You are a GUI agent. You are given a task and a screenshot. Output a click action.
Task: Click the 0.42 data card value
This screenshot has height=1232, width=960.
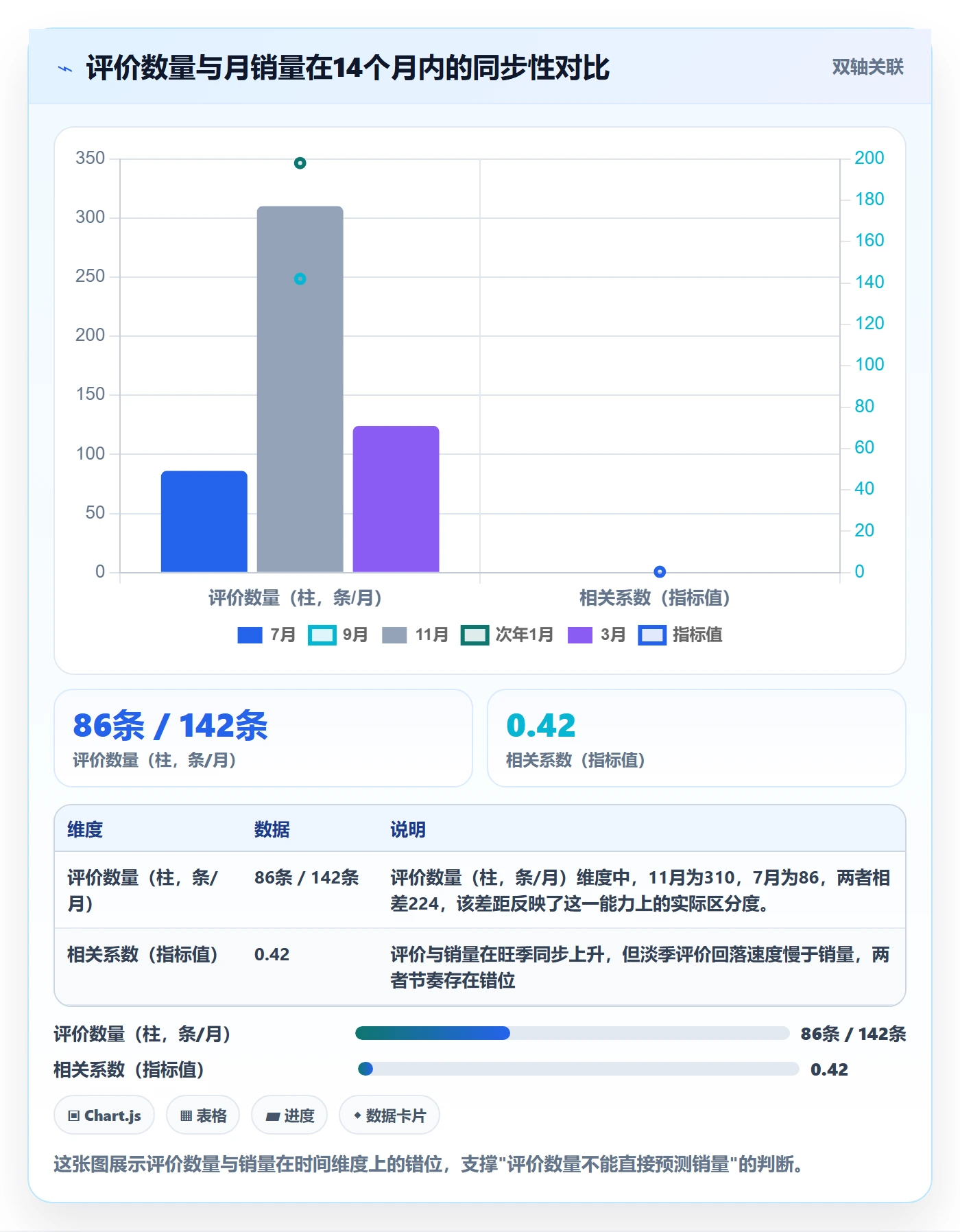click(541, 726)
